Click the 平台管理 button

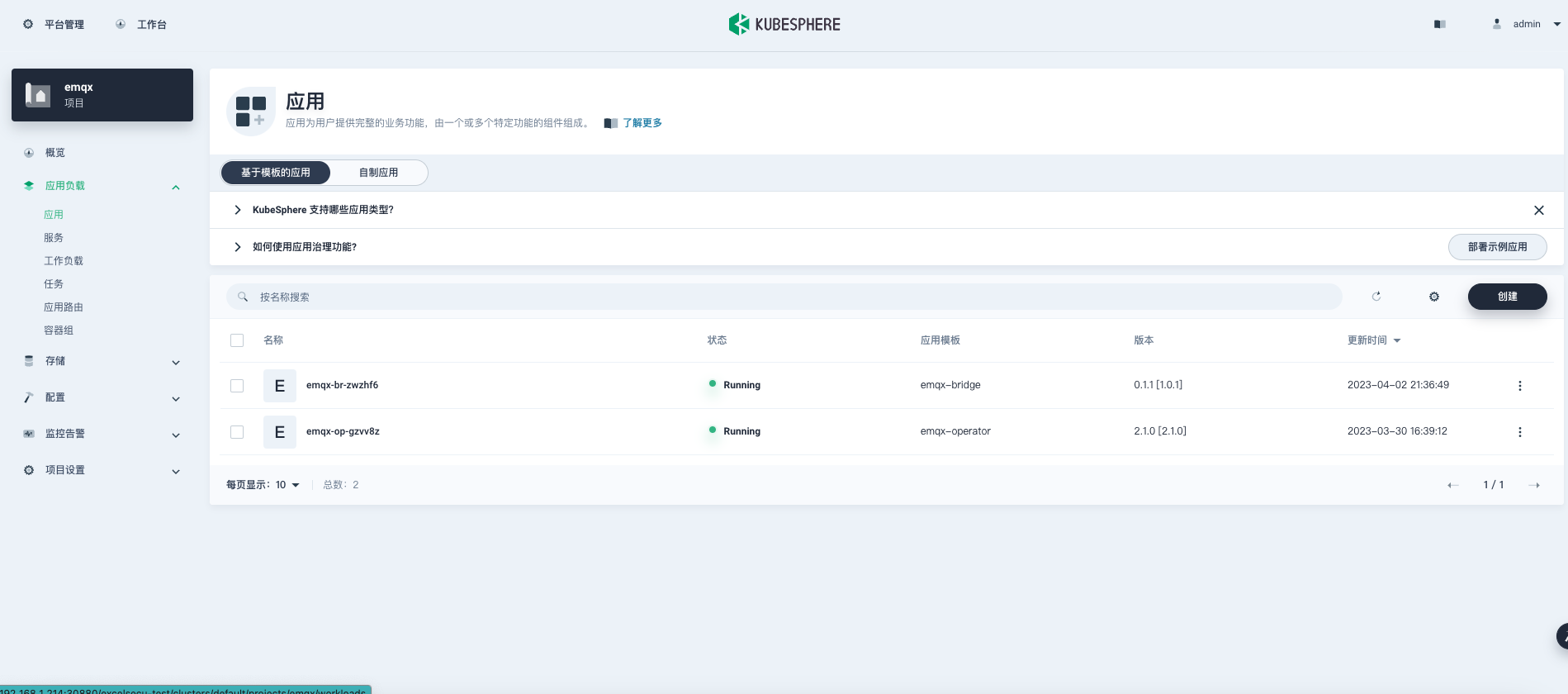click(x=54, y=25)
